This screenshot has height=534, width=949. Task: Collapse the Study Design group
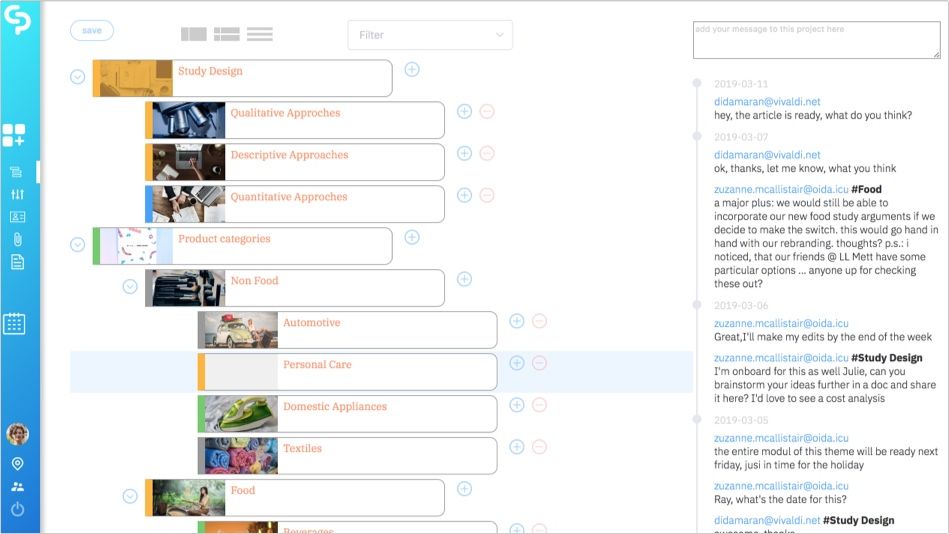tap(78, 77)
